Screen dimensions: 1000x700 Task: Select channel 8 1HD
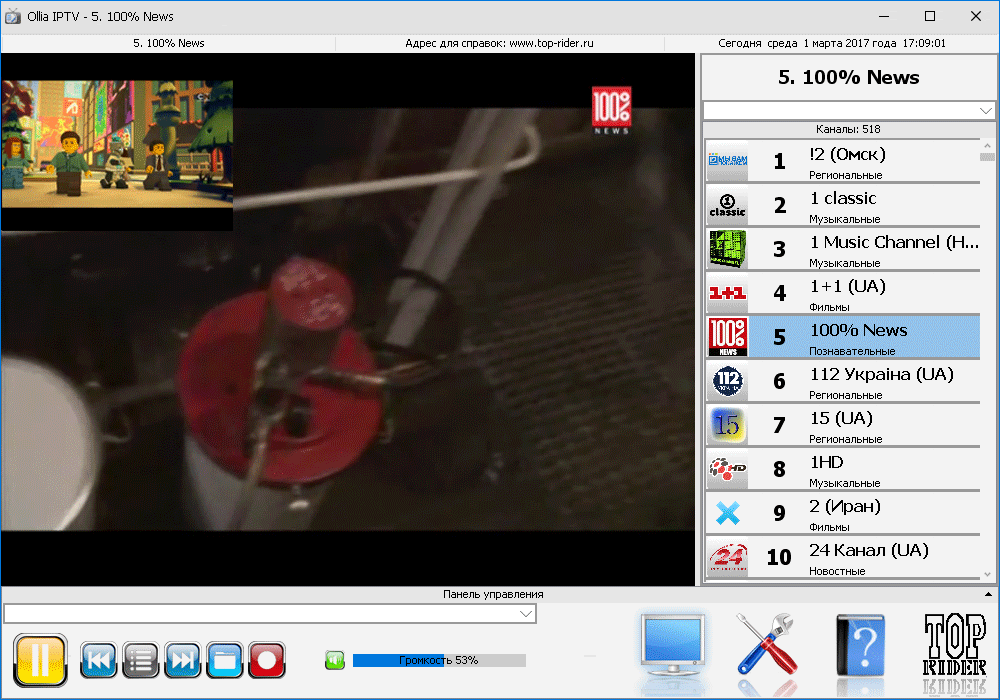(x=843, y=469)
